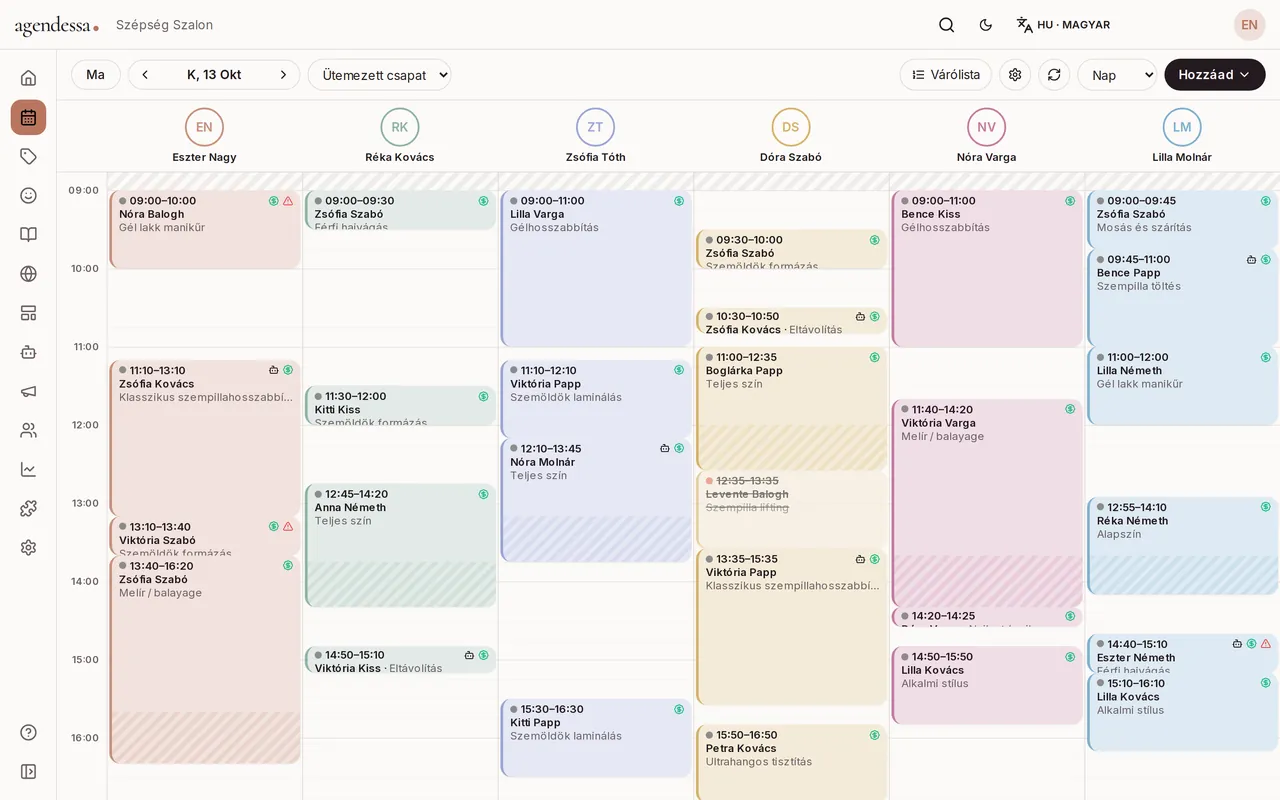Open Lilla Varga Gélhosszabbítás appointment
Viewport: 1280px width, 800px height.
(x=596, y=269)
